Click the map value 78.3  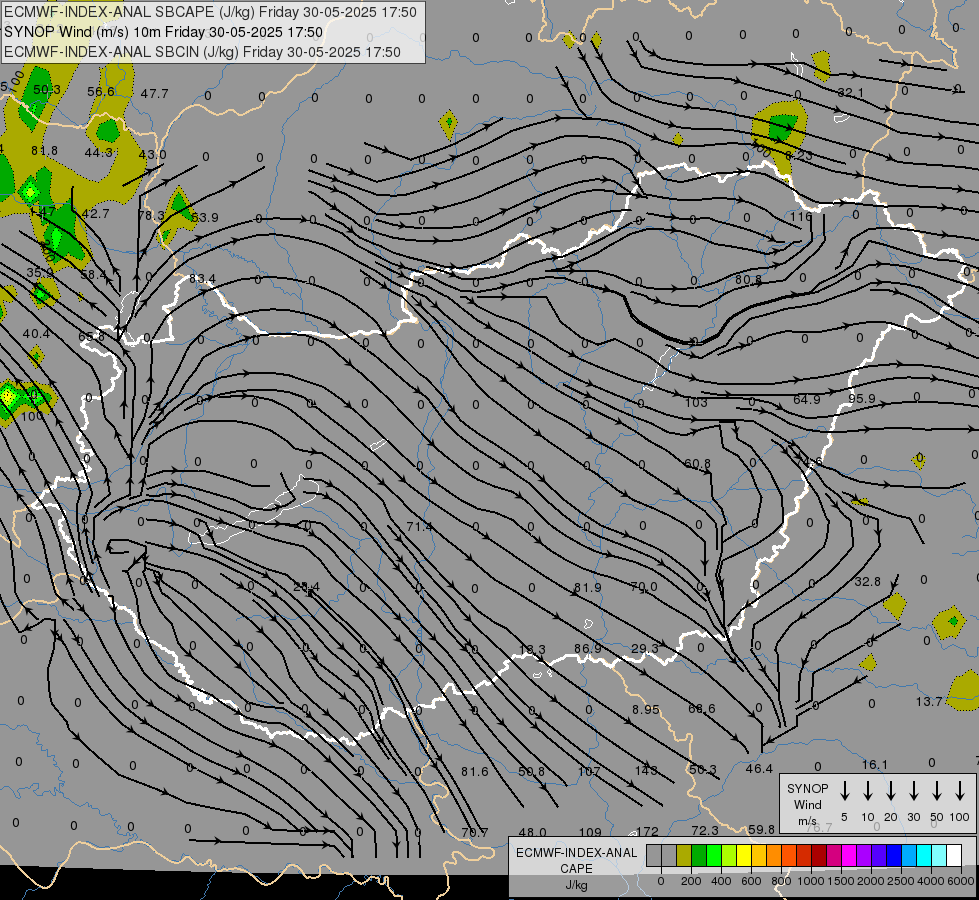click(x=151, y=215)
